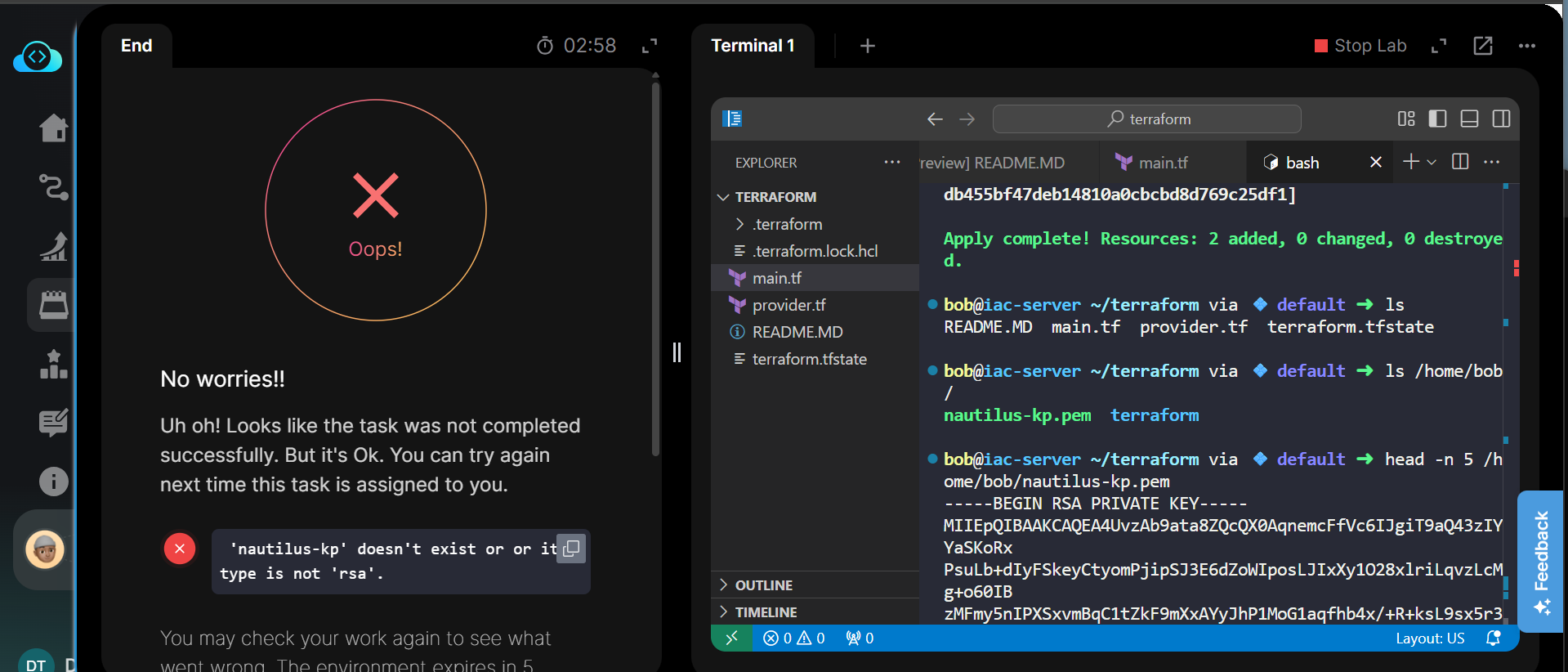This screenshot has width=1568, height=672.
Task: Expand the .terraform folder
Action: (x=787, y=224)
